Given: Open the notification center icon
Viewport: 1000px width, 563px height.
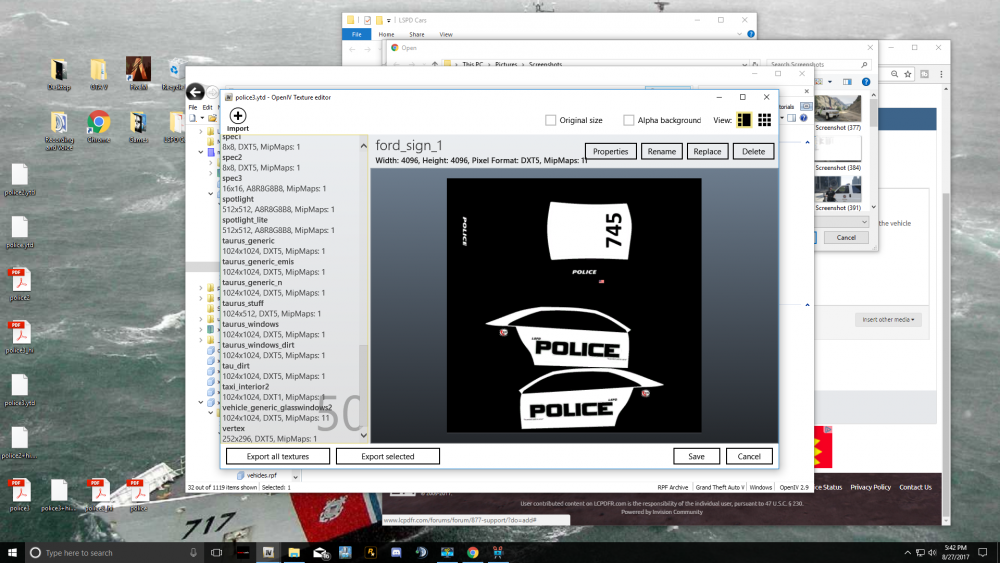Looking at the screenshot, I should 983,552.
